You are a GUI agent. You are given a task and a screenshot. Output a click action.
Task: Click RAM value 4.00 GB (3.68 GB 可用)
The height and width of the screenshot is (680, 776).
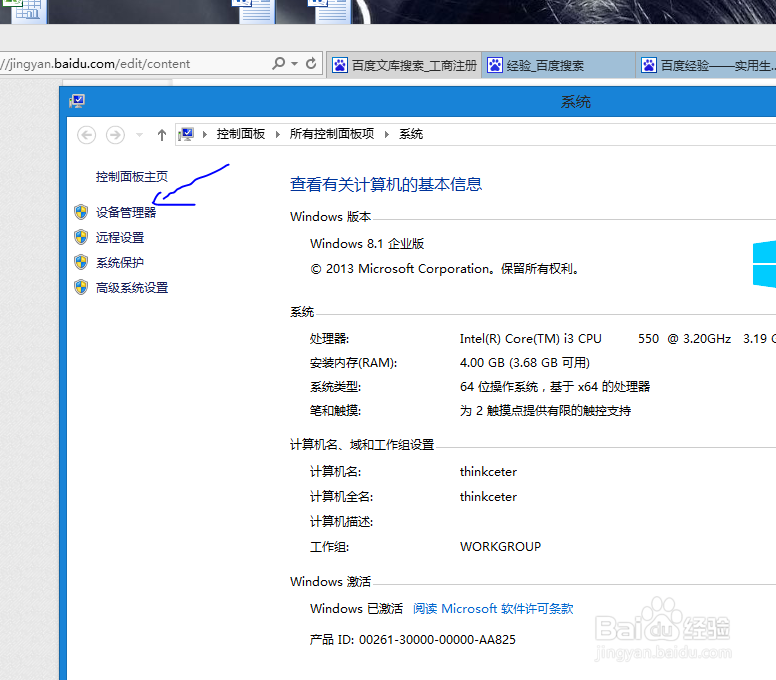(525, 363)
